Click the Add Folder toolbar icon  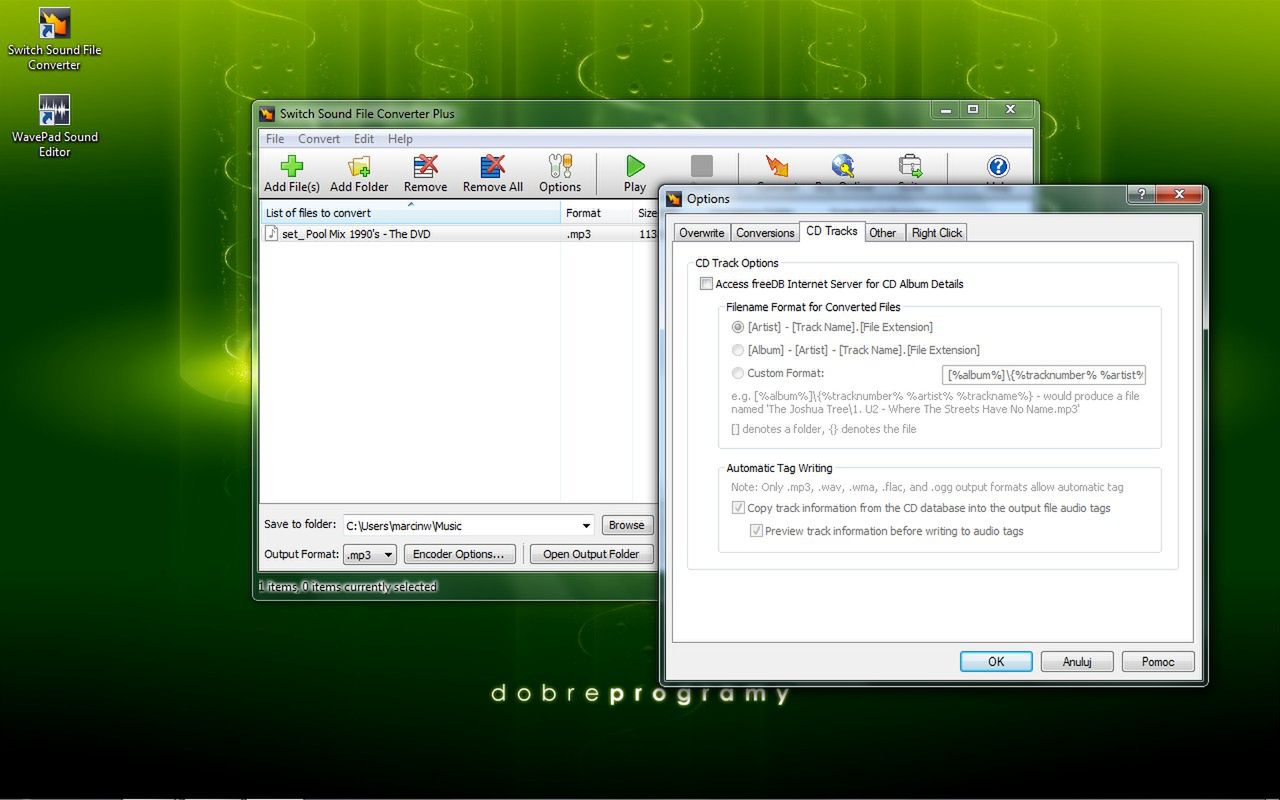tap(359, 166)
